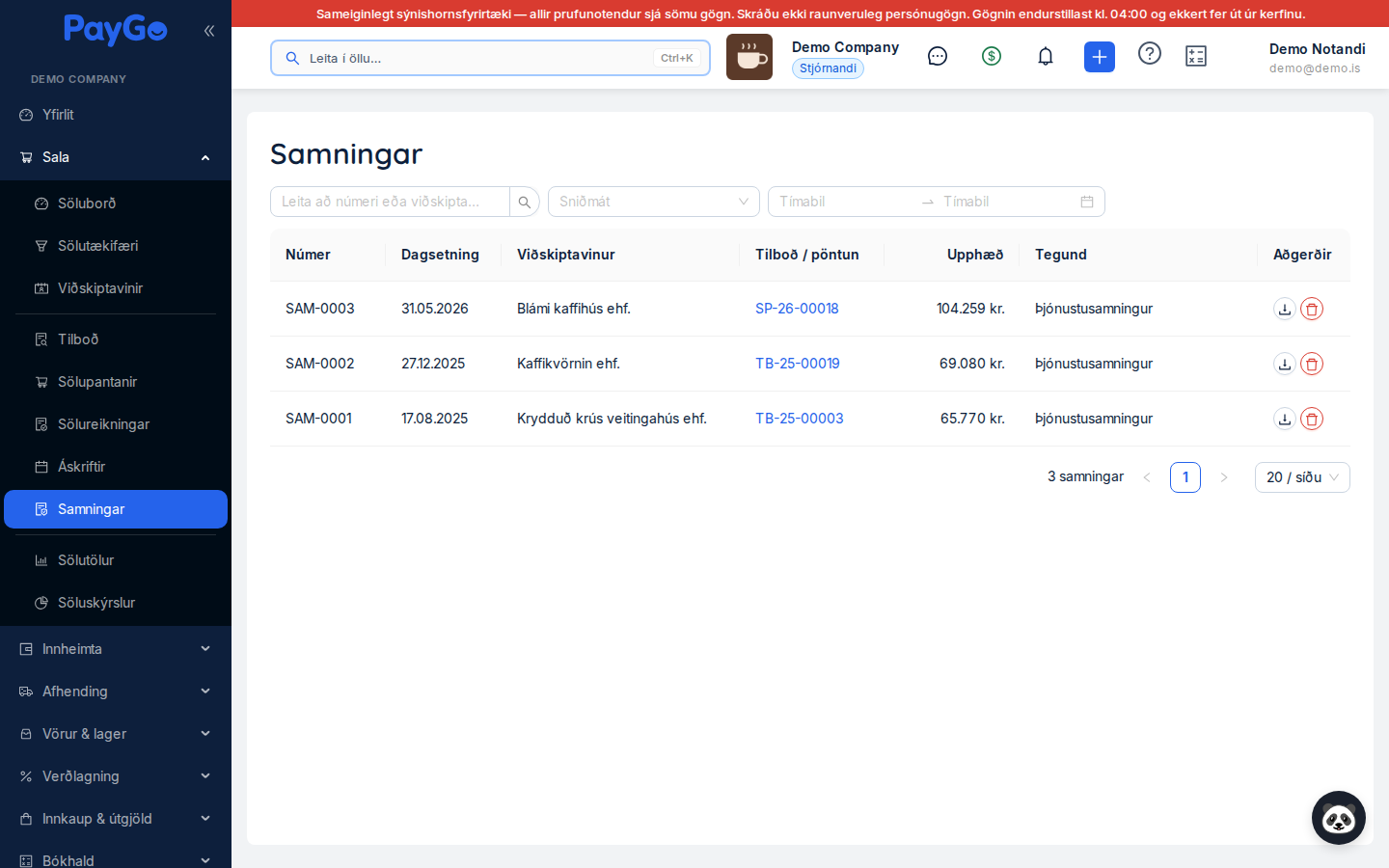
Task: Collapse the Sala sidebar section
Action: pos(116,157)
